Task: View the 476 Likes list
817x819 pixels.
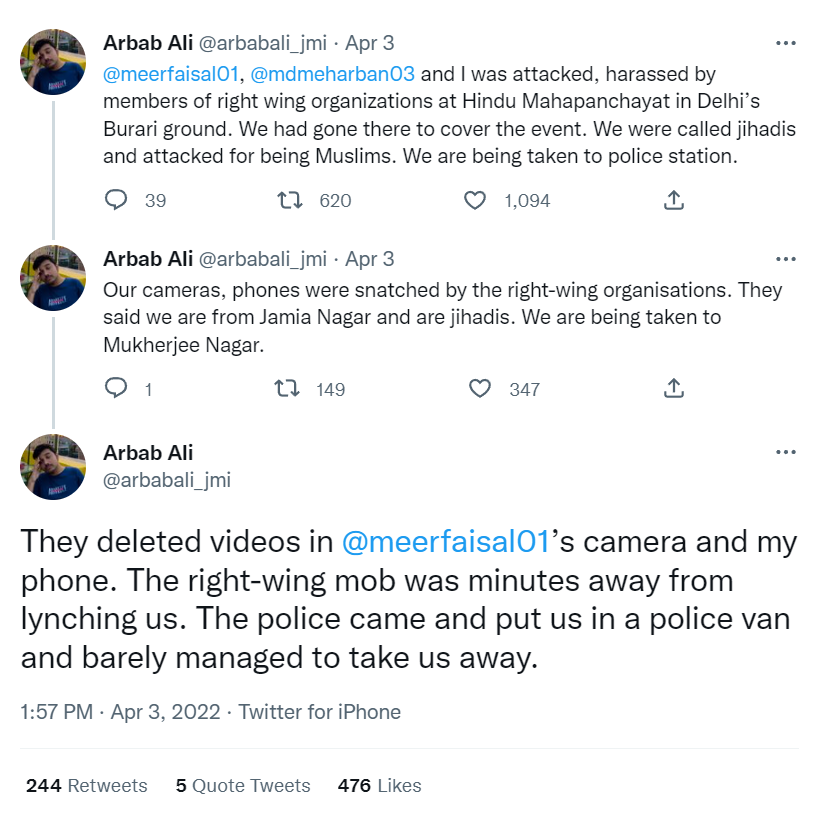Action: point(379,785)
